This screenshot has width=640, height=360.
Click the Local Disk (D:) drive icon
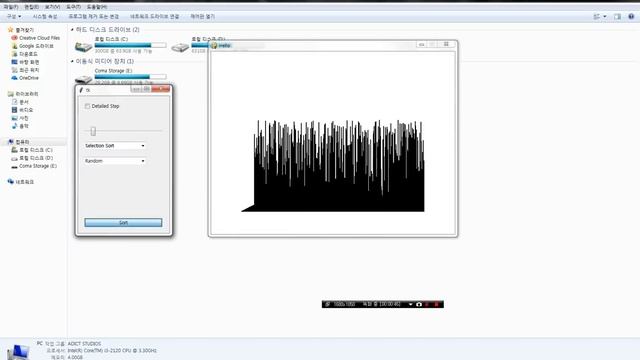180,47
